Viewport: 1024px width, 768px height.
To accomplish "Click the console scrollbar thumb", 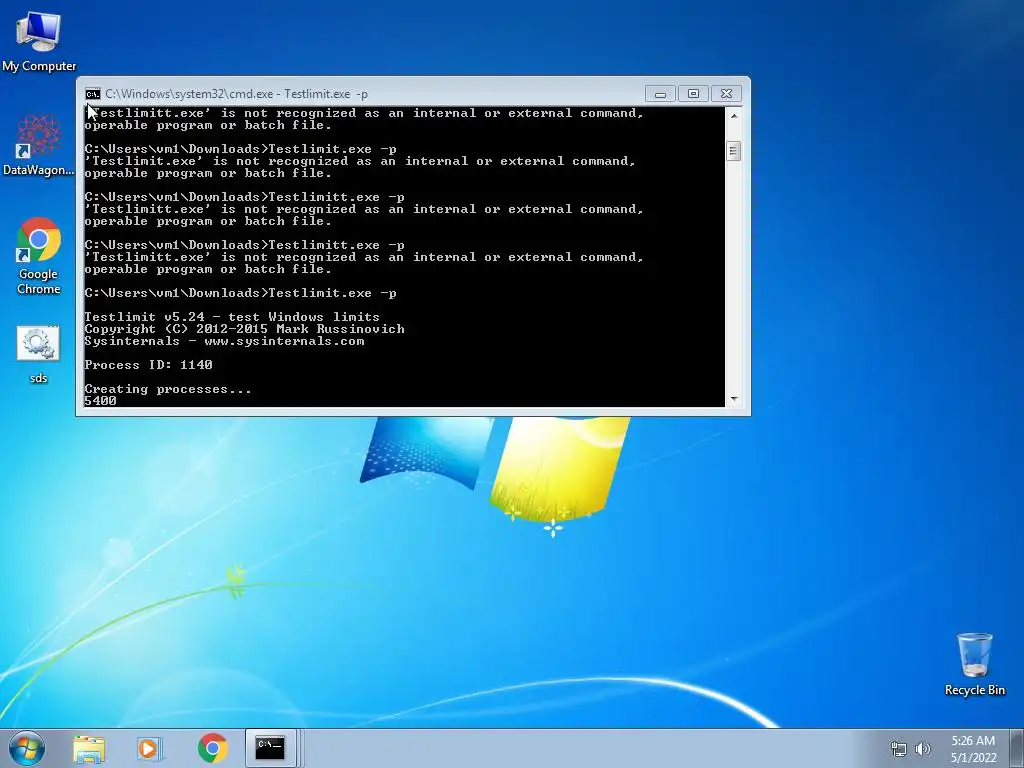I will [x=734, y=152].
